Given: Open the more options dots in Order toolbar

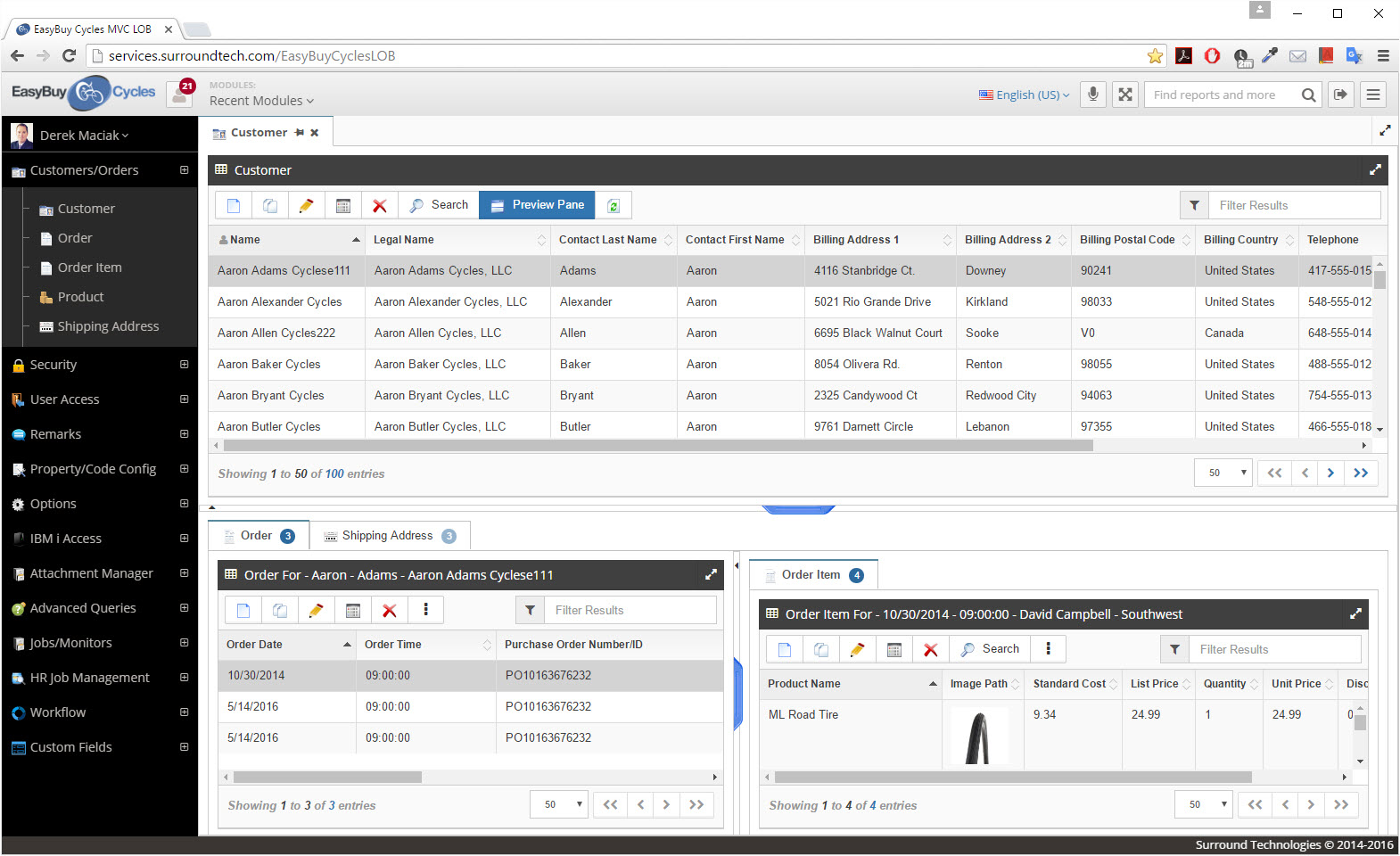Looking at the screenshot, I should coord(425,610).
